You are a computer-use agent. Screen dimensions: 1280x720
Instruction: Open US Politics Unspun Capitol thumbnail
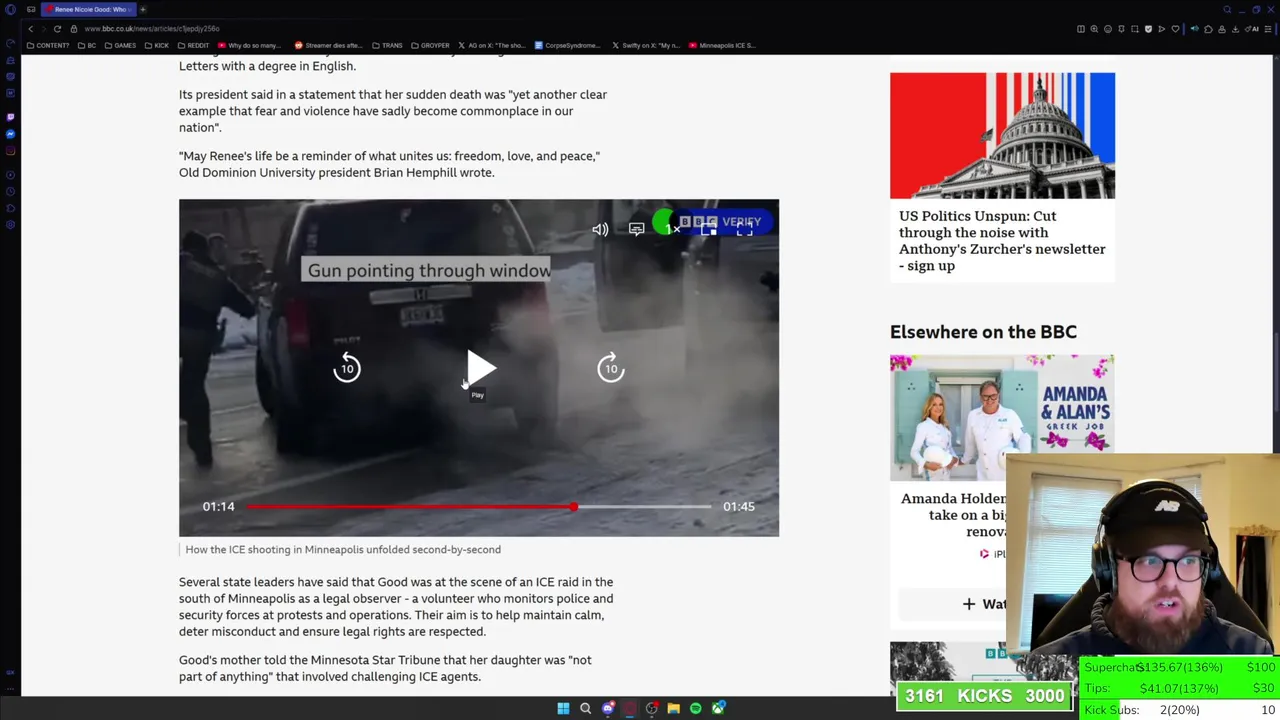tap(1002, 135)
